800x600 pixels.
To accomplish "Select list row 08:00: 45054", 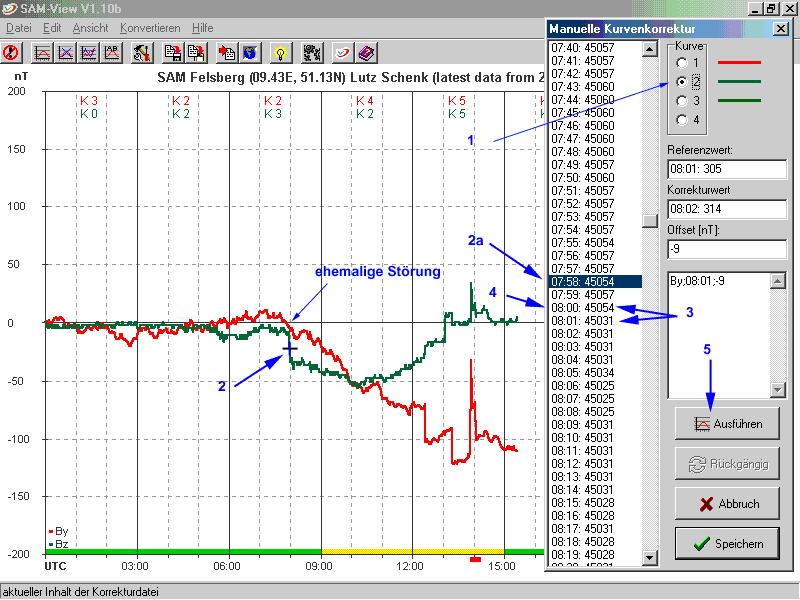I will click(595, 308).
